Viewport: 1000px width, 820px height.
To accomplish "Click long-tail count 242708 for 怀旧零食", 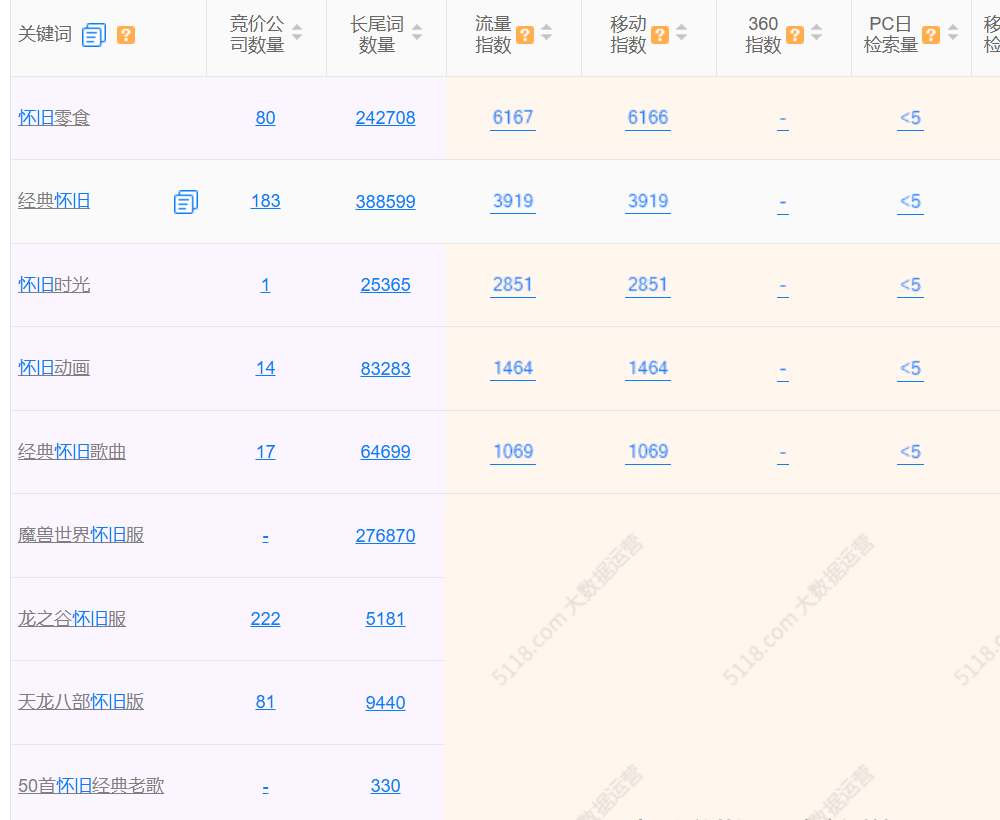I will coord(385,118).
